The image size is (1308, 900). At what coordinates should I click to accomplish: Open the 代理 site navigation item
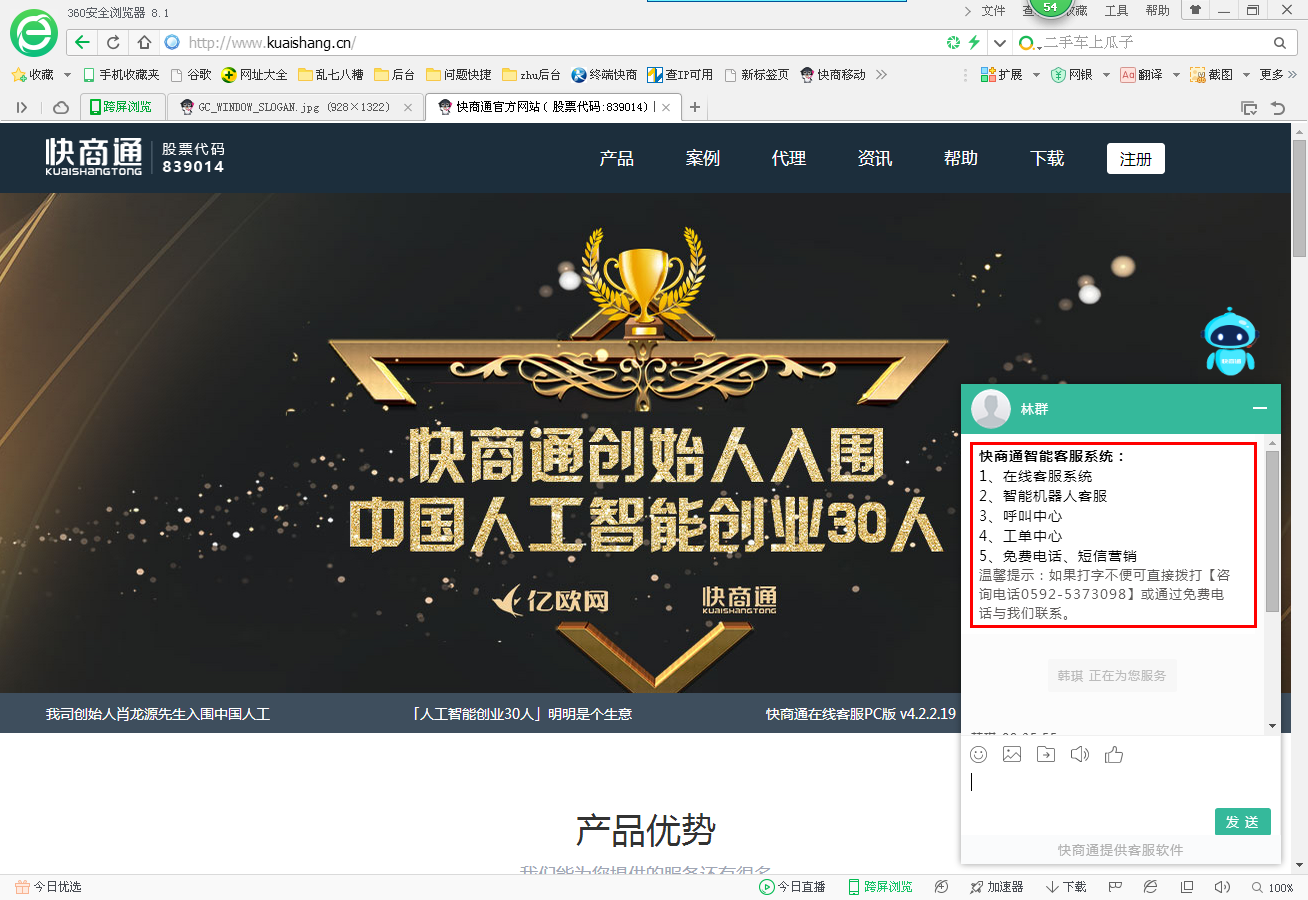pyautogui.click(x=789, y=158)
